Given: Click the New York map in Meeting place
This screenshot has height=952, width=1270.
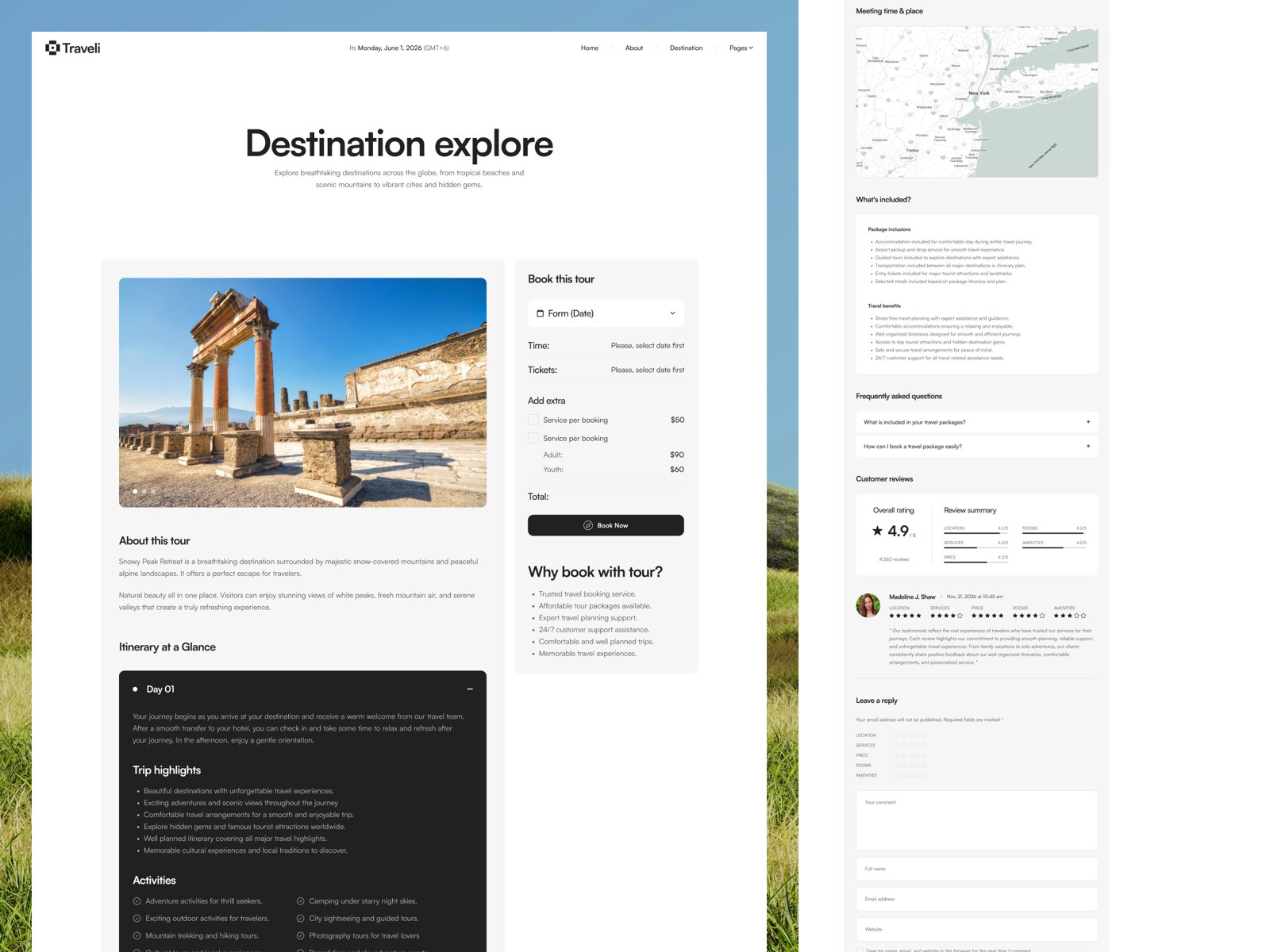Looking at the screenshot, I should pyautogui.click(x=977, y=102).
